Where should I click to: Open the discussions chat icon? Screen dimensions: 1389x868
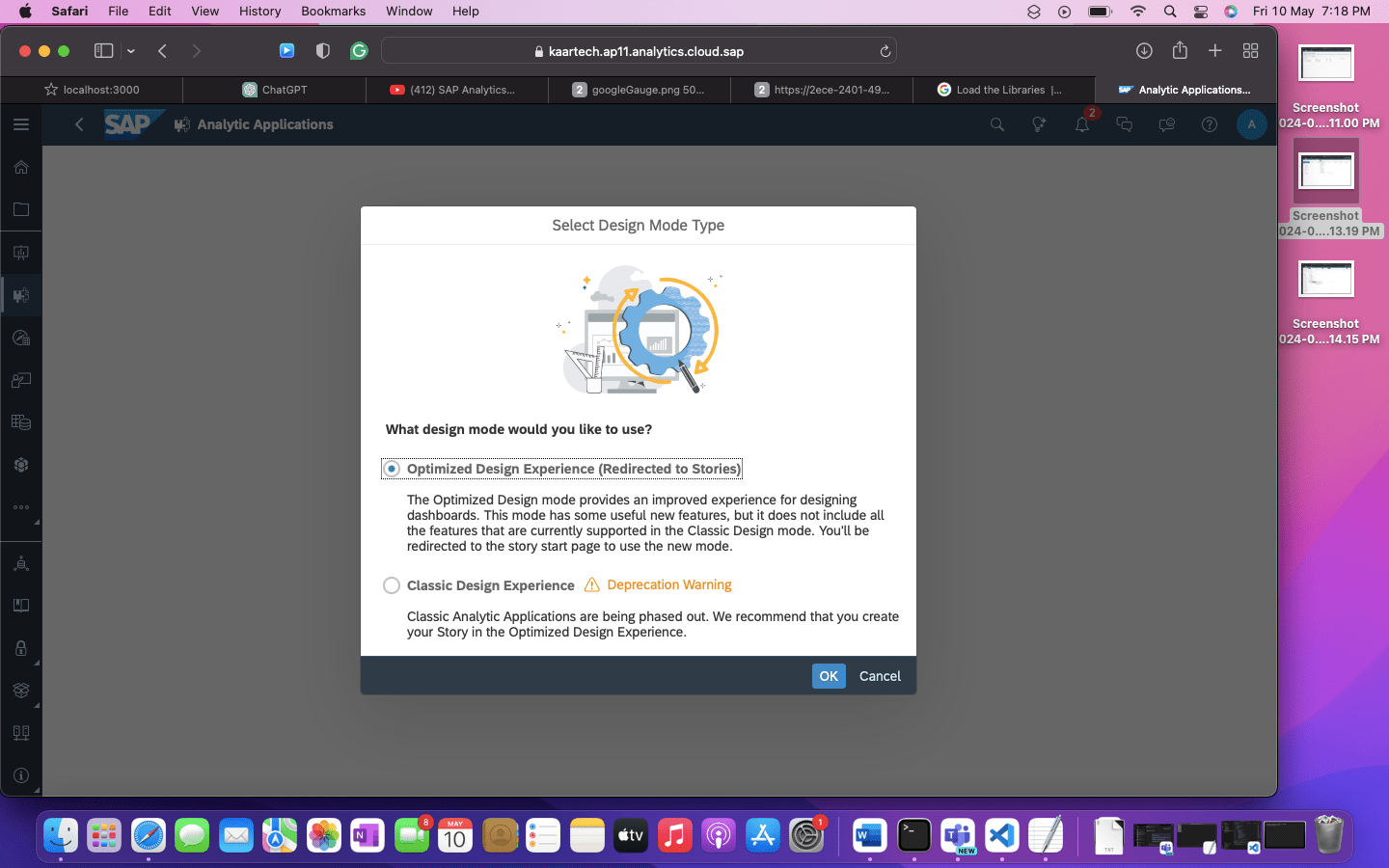click(x=1125, y=124)
